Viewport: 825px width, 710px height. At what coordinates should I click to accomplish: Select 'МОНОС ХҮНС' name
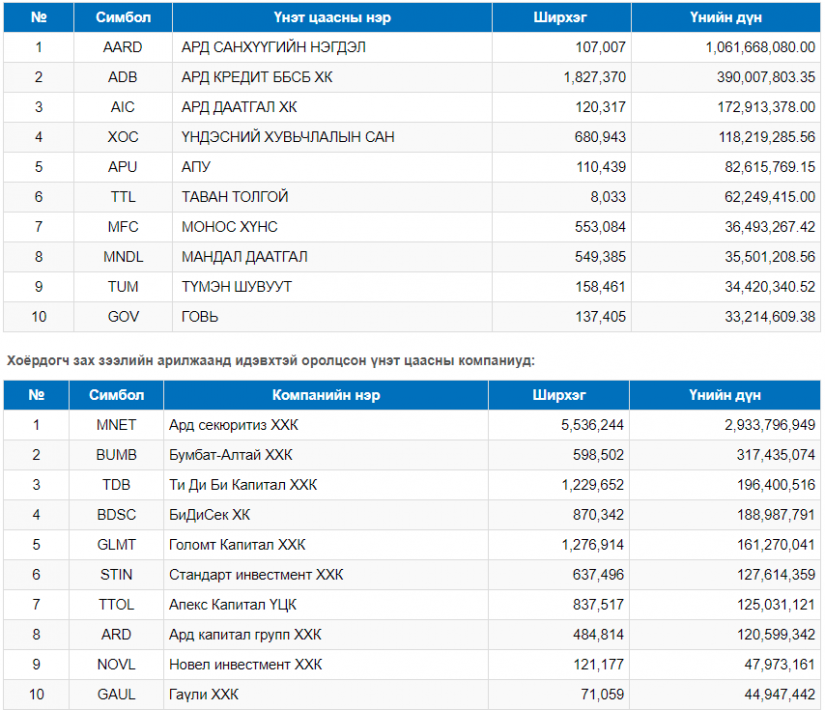tap(229, 227)
